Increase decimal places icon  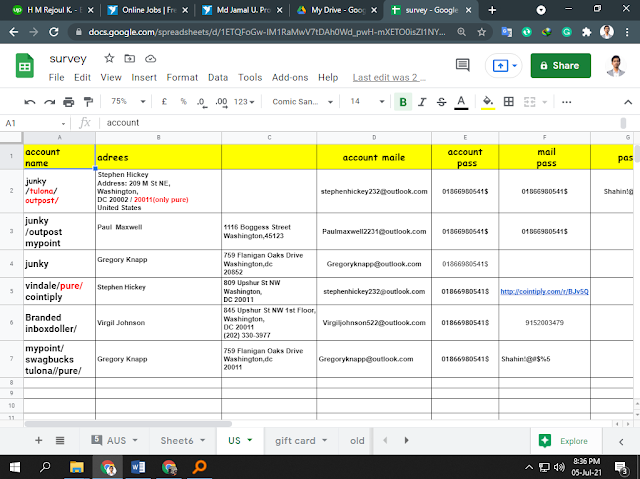[x=221, y=102]
